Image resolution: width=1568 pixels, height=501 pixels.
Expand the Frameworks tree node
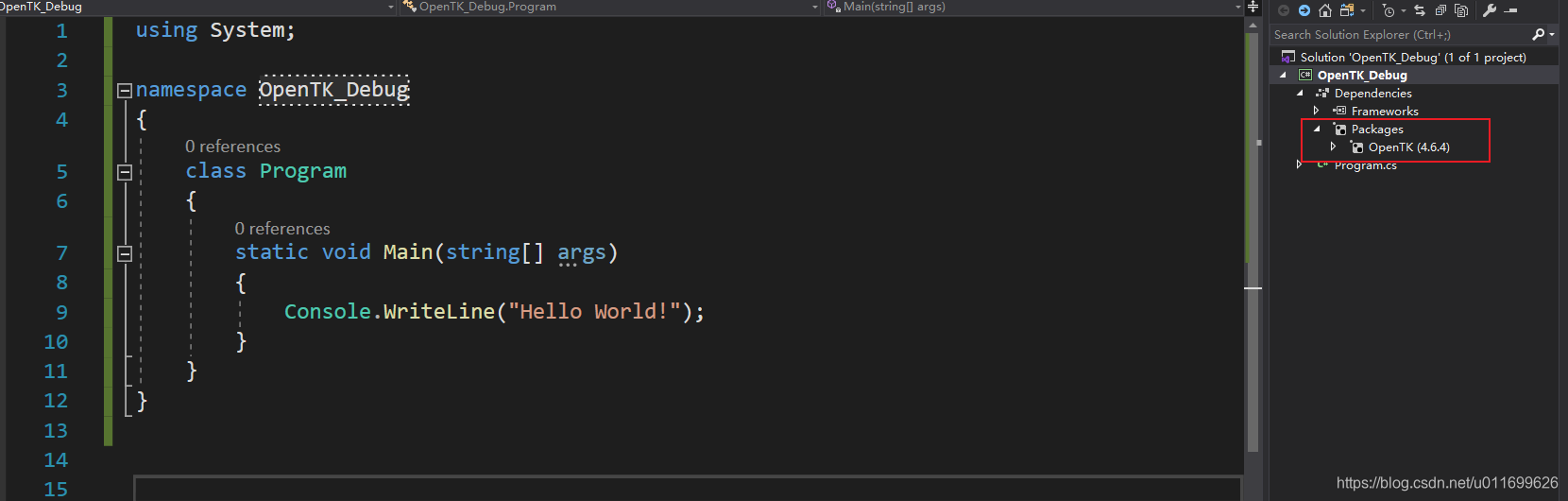pyautogui.click(x=1316, y=111)
